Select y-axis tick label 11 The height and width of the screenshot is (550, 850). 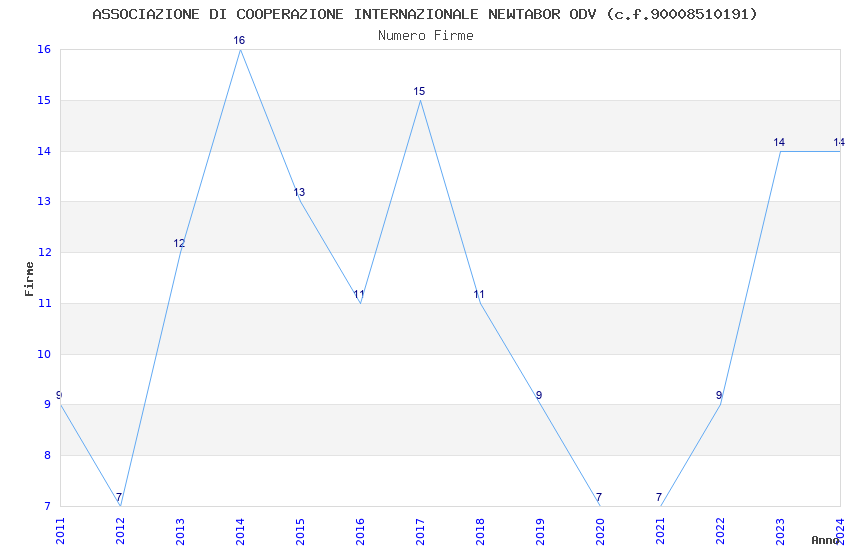(x=44, y=303)
